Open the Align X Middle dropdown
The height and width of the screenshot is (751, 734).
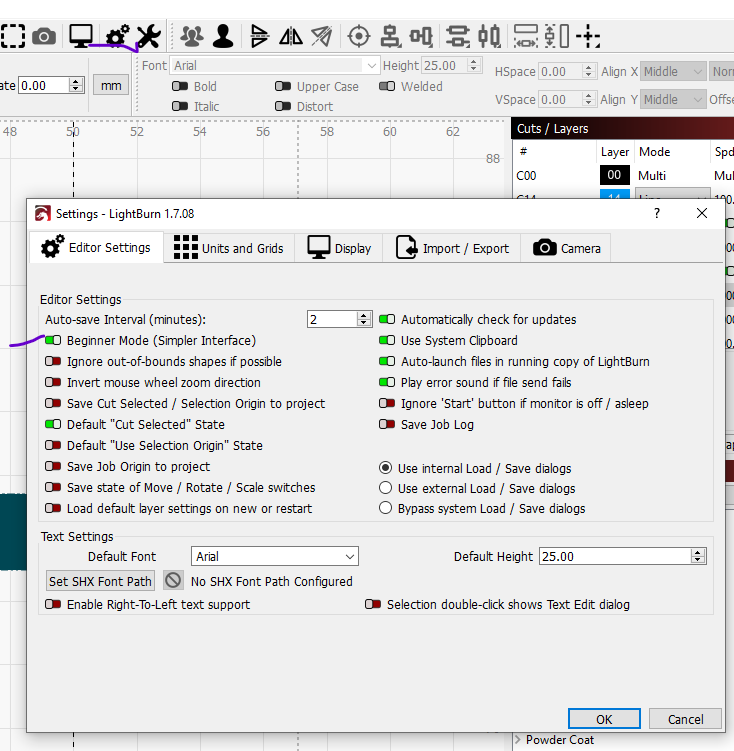(673, 72)
